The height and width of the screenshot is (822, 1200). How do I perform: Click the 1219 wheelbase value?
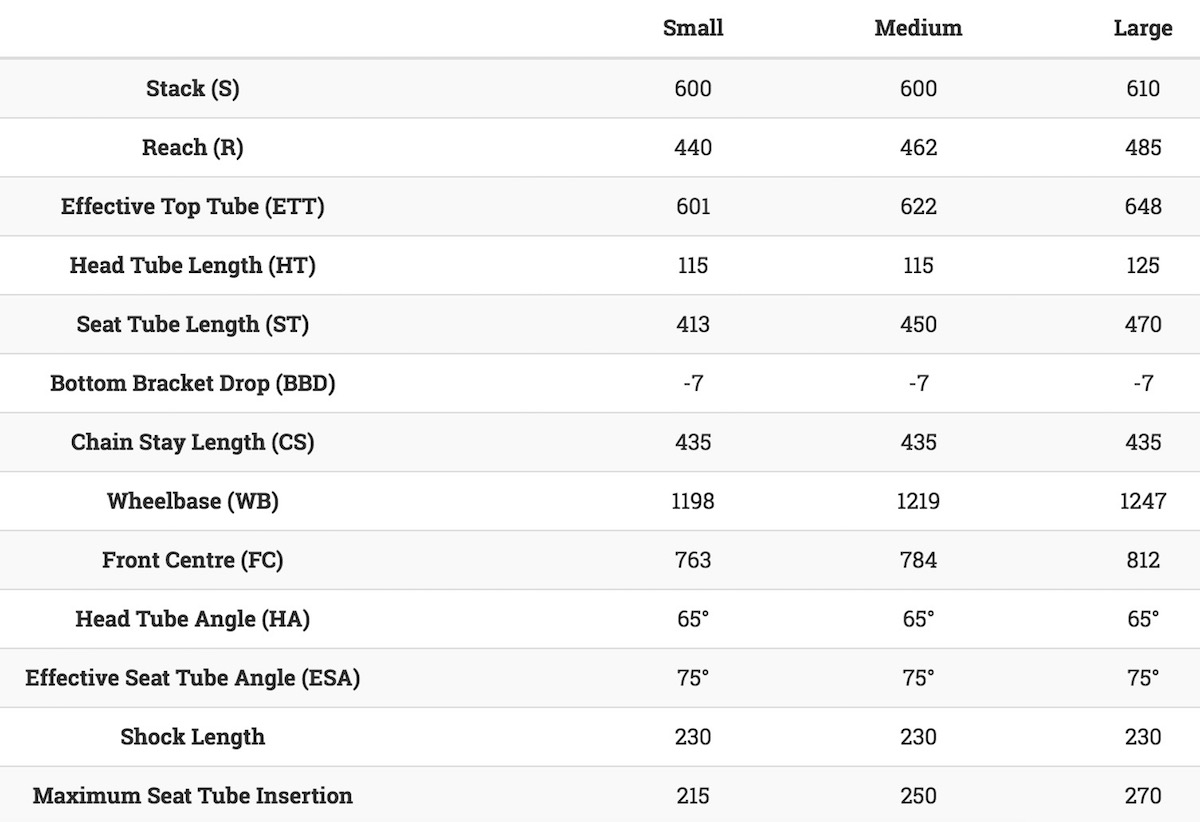[x=918, y=501]
